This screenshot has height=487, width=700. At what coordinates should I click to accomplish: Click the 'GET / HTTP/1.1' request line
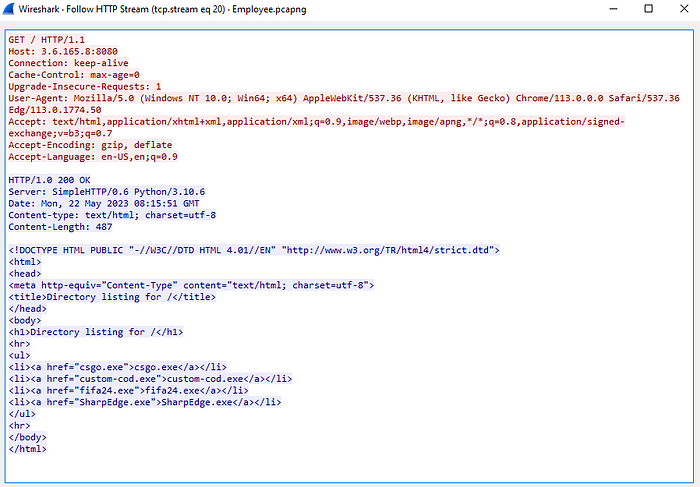(46, 40)
